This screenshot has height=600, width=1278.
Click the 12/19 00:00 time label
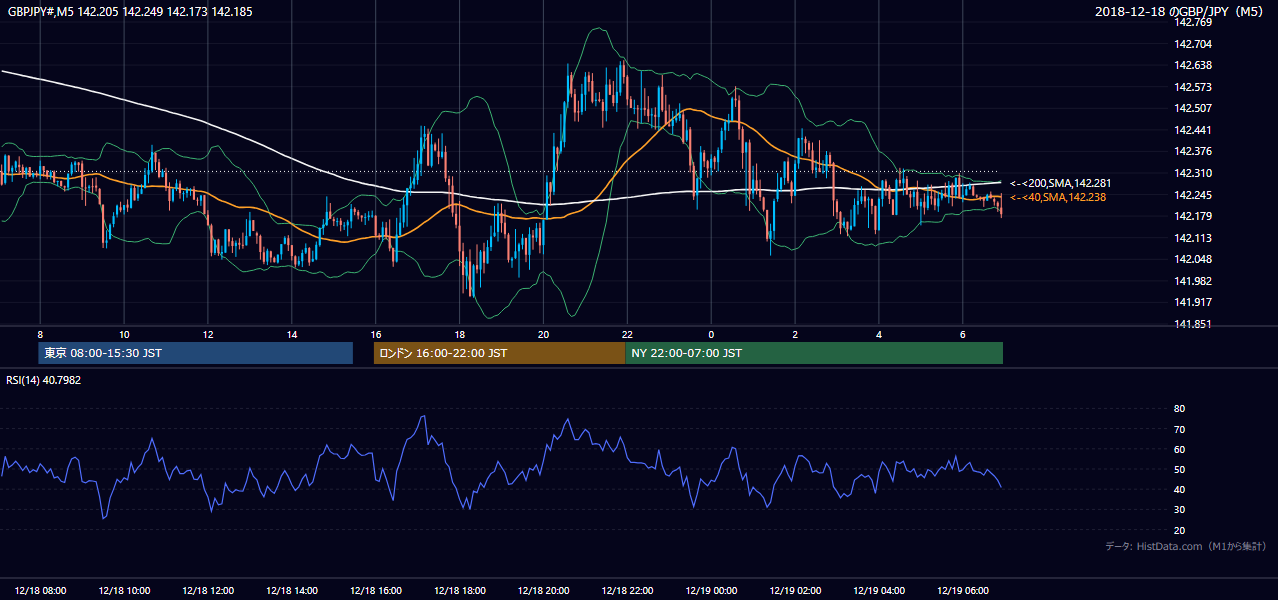coord(711,591)
